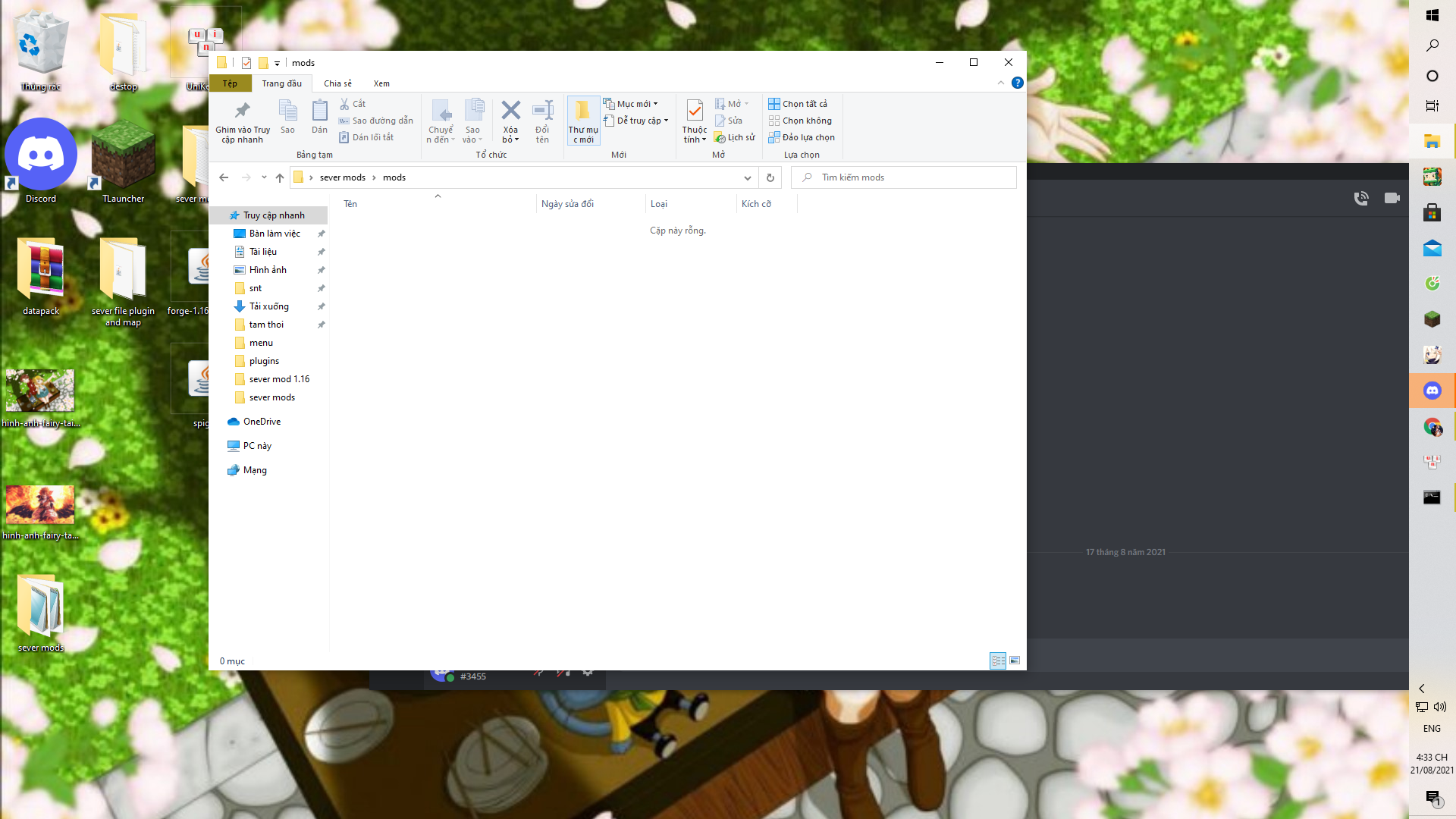Click the Paste (Dán) clipboard icon

[319, 112]
